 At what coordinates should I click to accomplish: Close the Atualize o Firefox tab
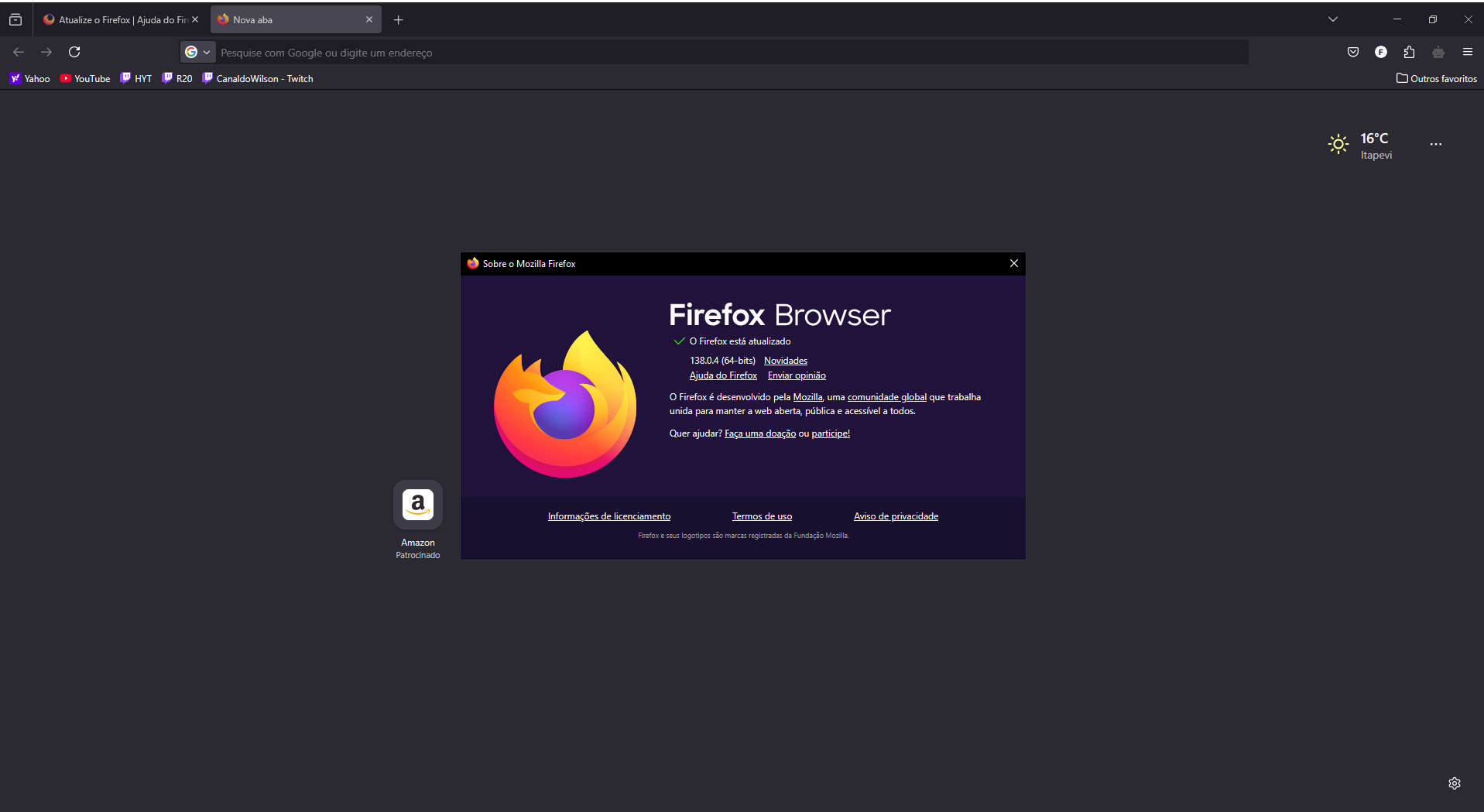click(x=195, y=20)
